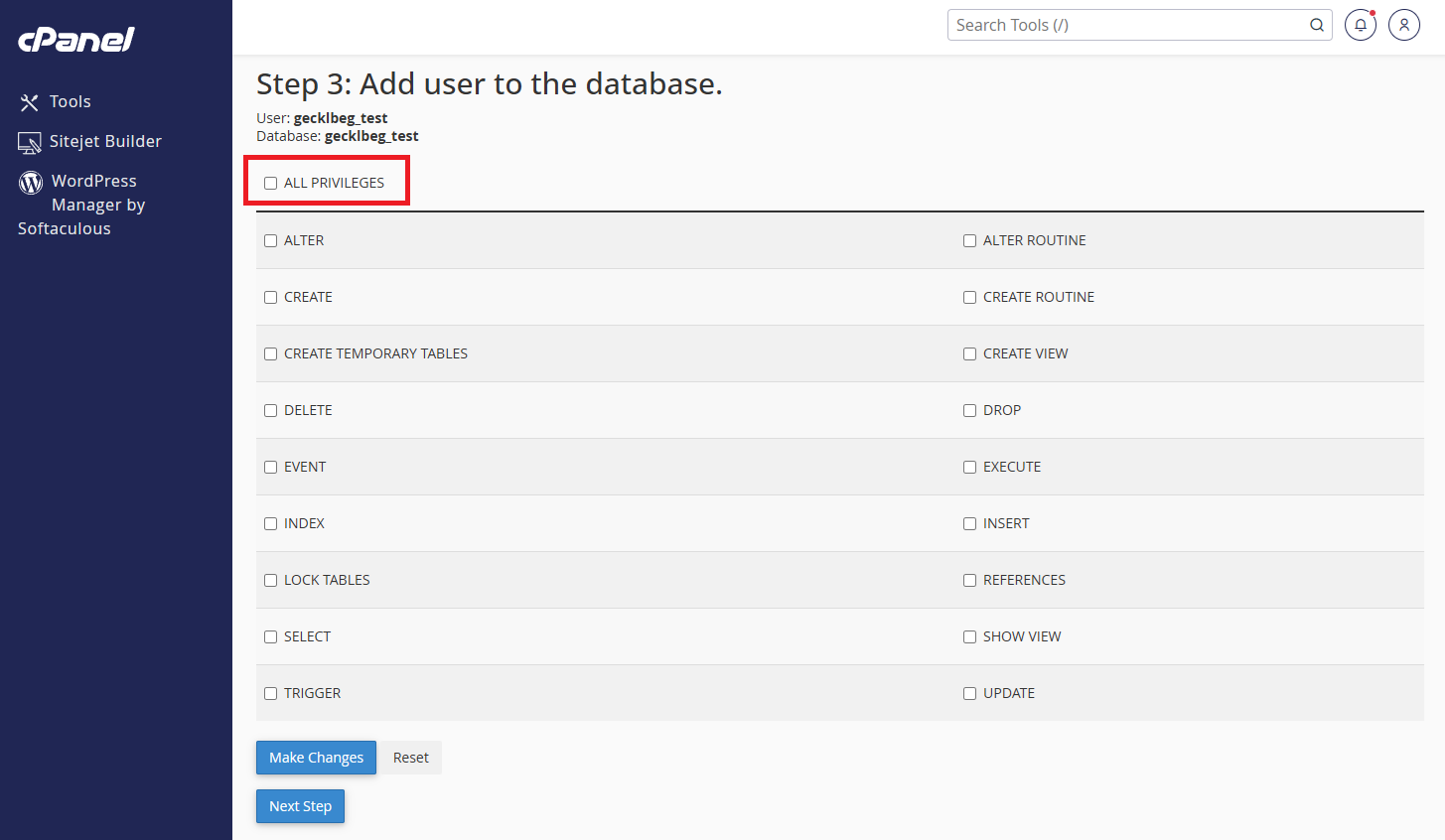The height and width of the screenshot is (840, 1445).
Task: Tick the CREATE privilege checkbox
Action: 270,297
